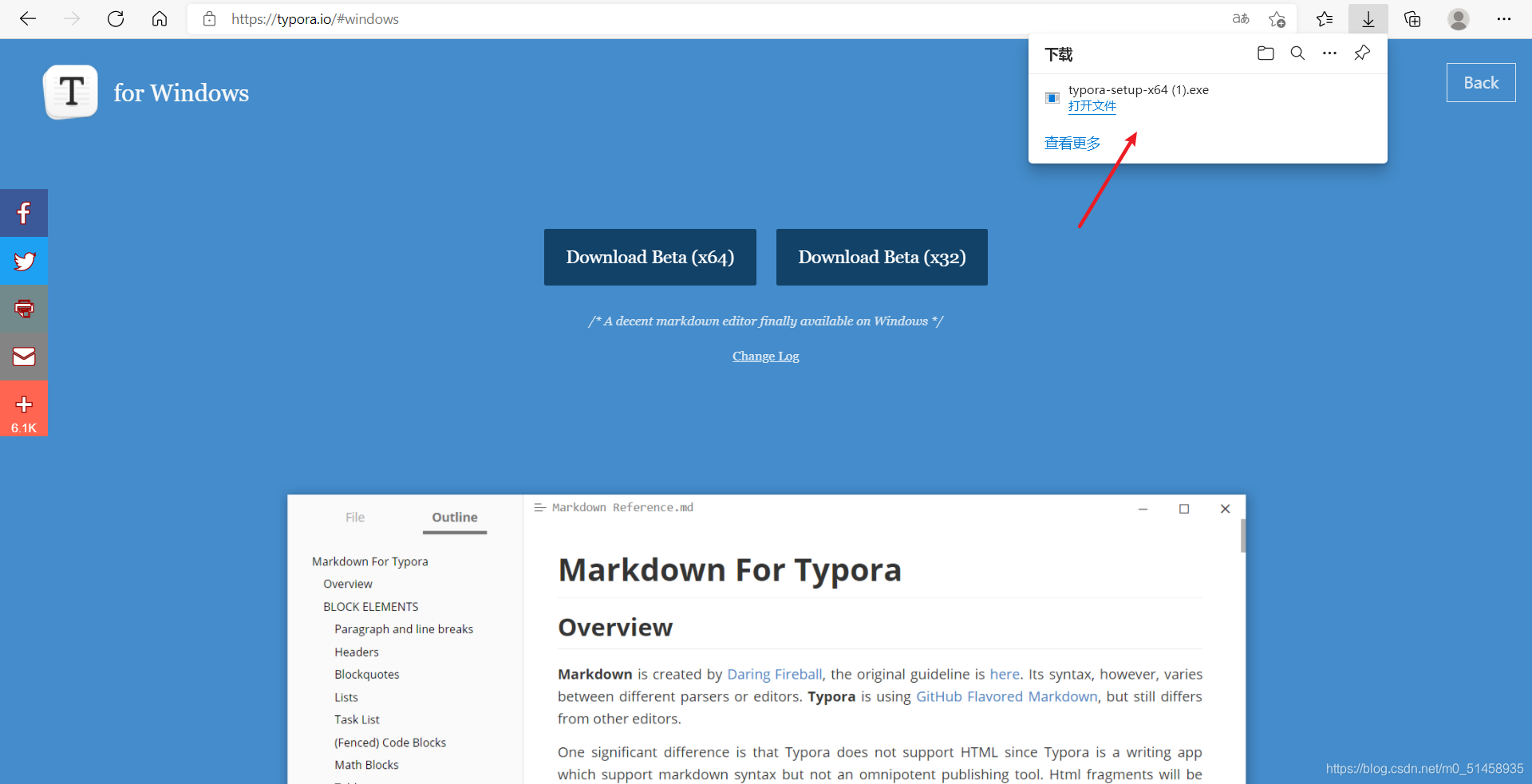The image size is (1532, 784).
Task: Toggle the Downloads toolbar button
Action: [x=1368, y=18]
